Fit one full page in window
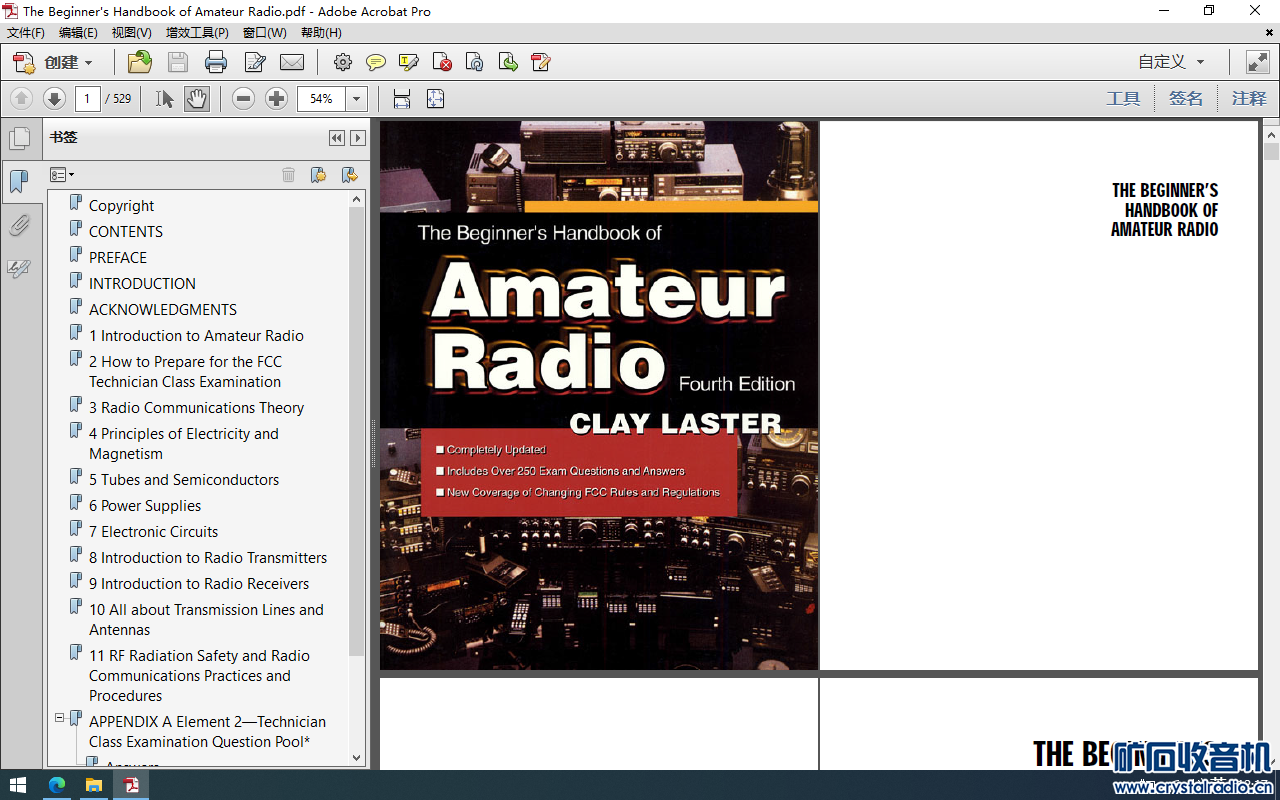The height and width of the screenshot is (800, 1280). click(435, 99)
